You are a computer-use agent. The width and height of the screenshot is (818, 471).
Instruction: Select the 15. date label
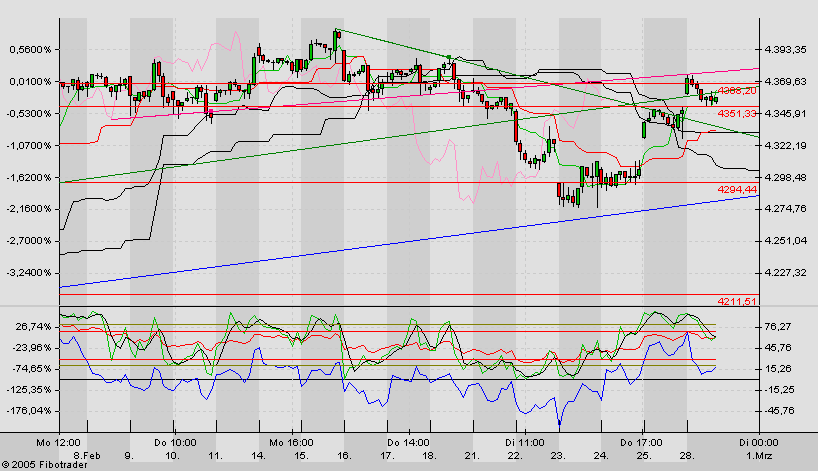pos(301,455)
